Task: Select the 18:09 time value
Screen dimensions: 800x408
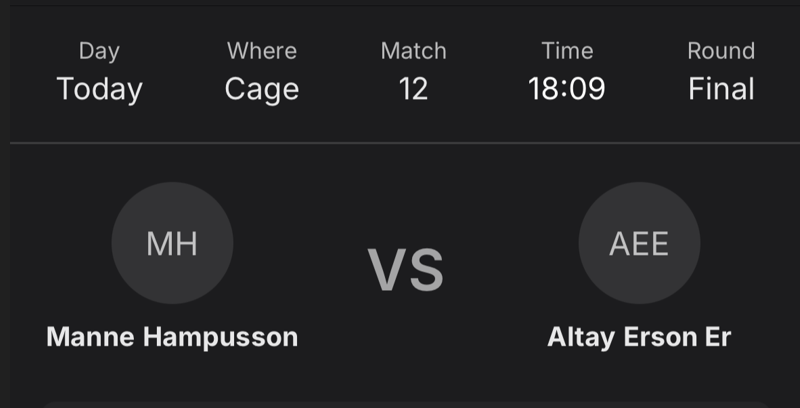Action: [x=567, y=89]
